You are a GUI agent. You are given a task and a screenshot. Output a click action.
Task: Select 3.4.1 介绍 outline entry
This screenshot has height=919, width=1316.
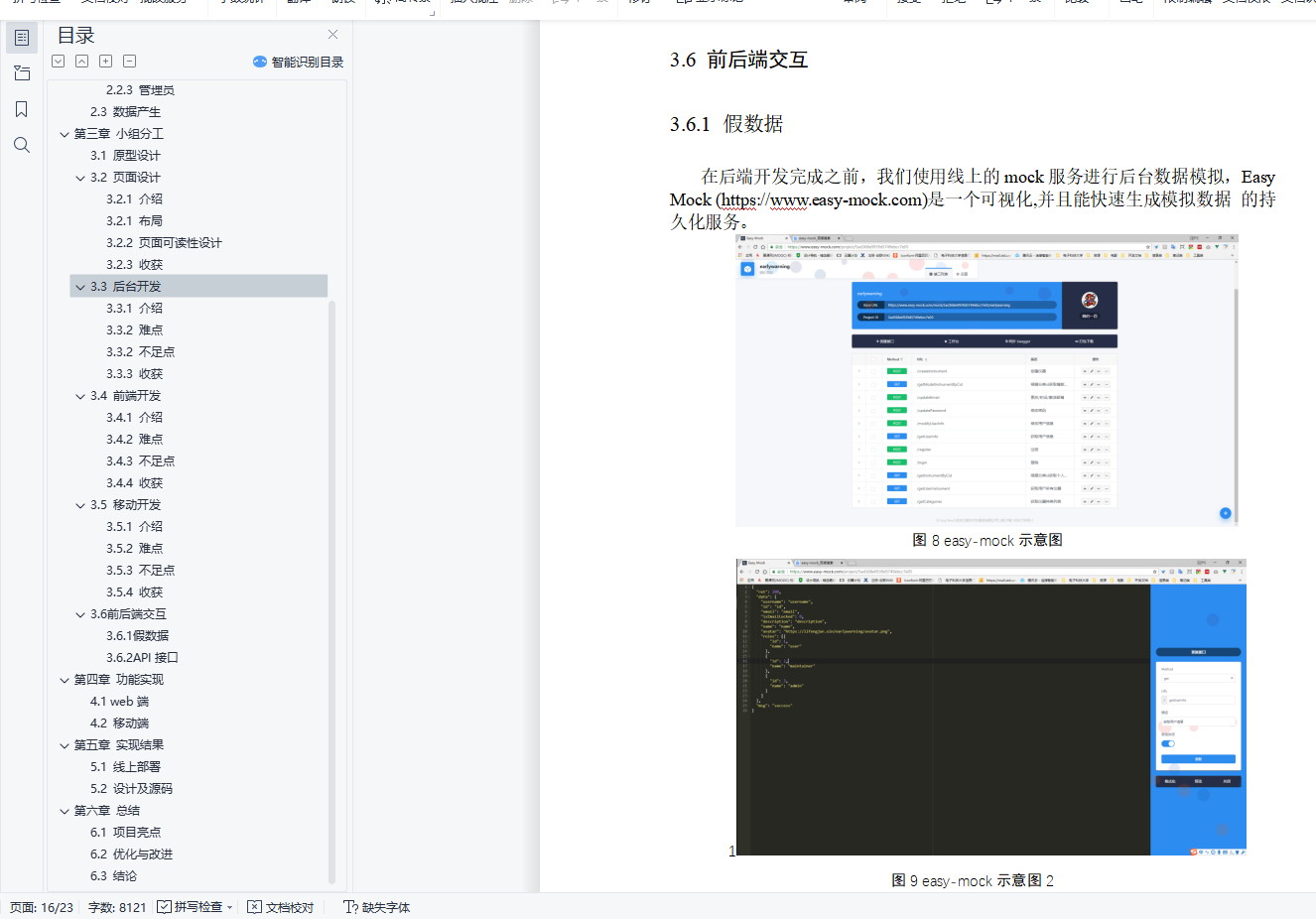tap(134, 418)
